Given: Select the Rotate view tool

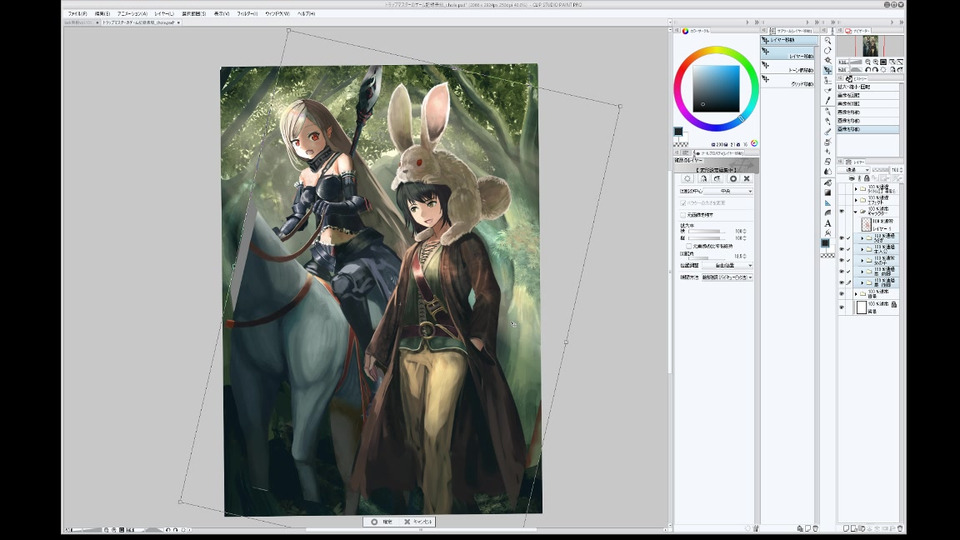Looking at the screenshot, I should point(828,51).
